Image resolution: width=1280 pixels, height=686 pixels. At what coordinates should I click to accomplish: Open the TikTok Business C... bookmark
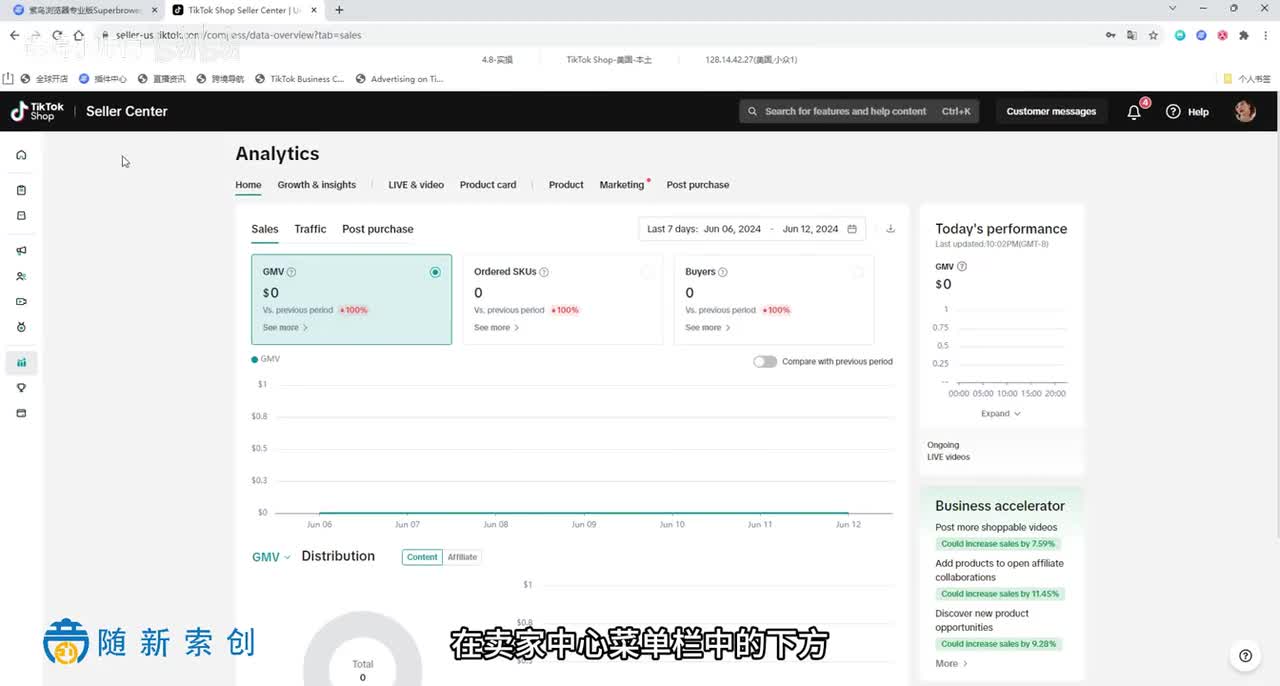pos(300,79)
